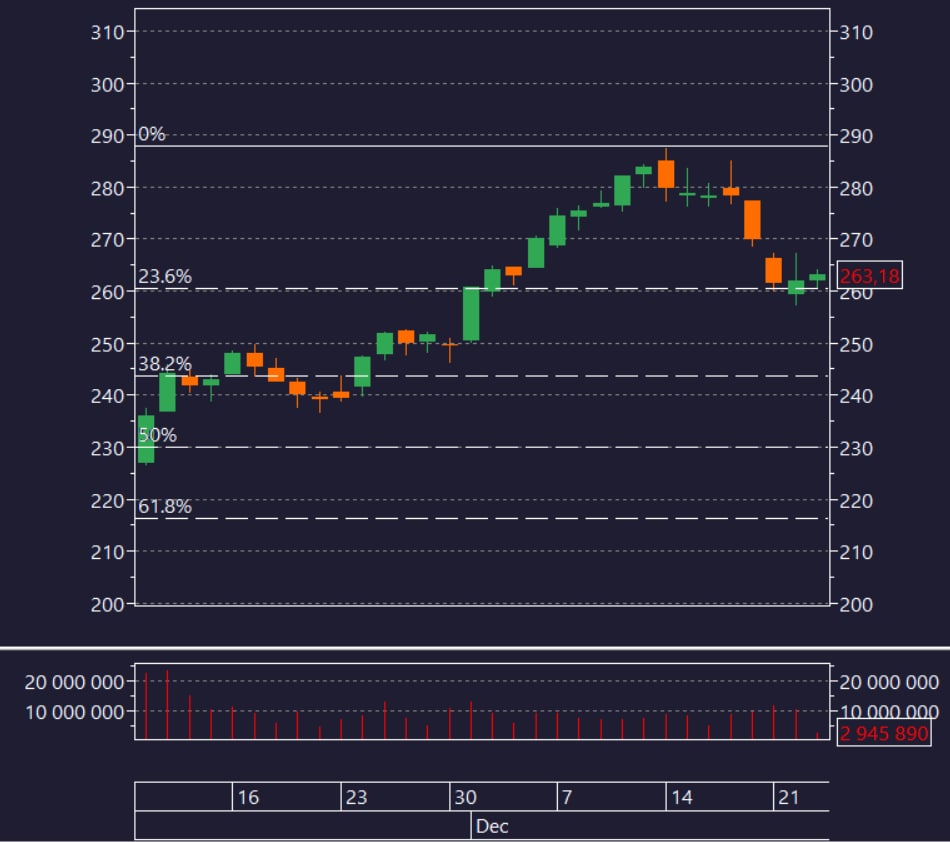Click the left price axis label 290

107,136
